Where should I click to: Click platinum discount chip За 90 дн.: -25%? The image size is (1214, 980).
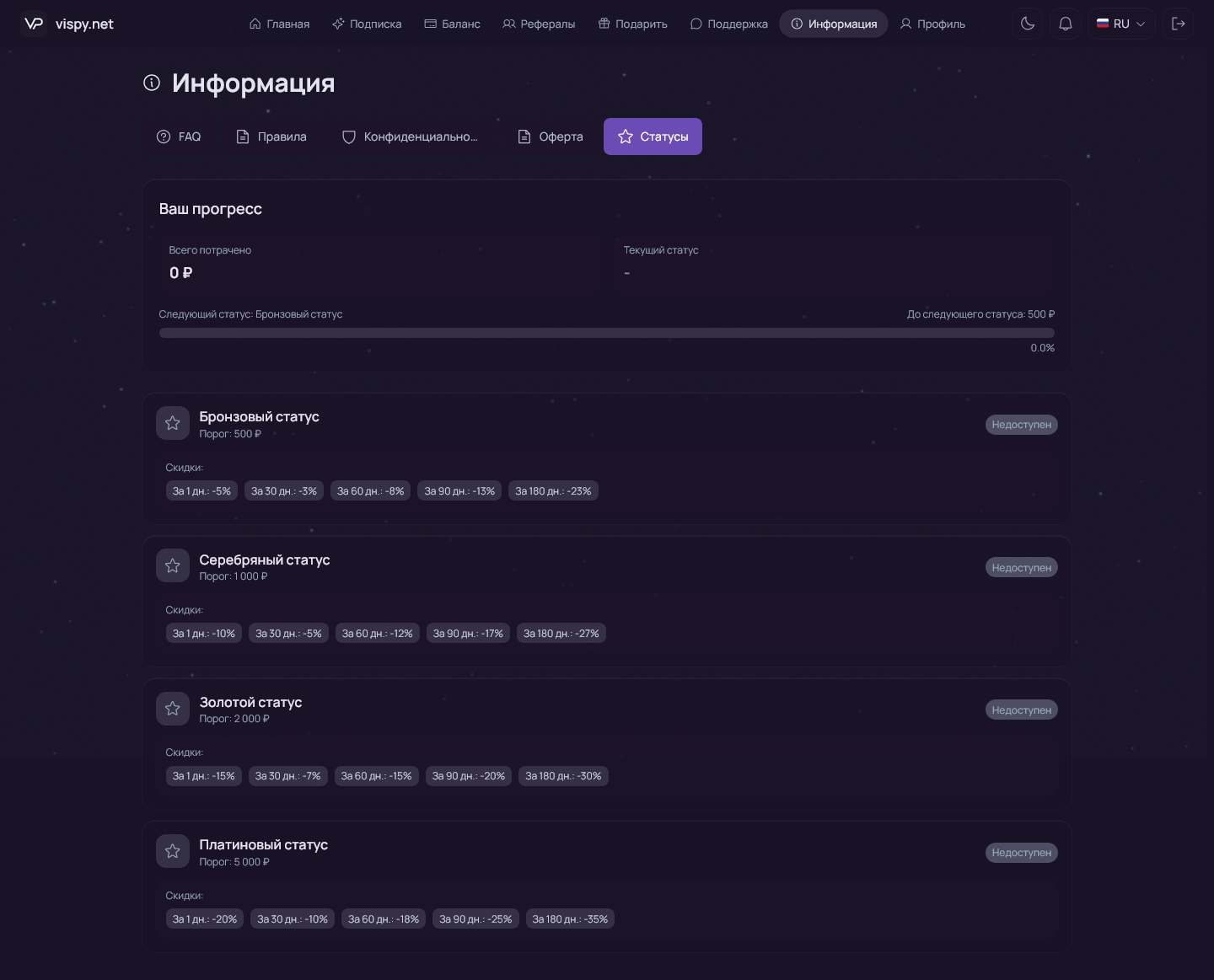coord(475,919)
